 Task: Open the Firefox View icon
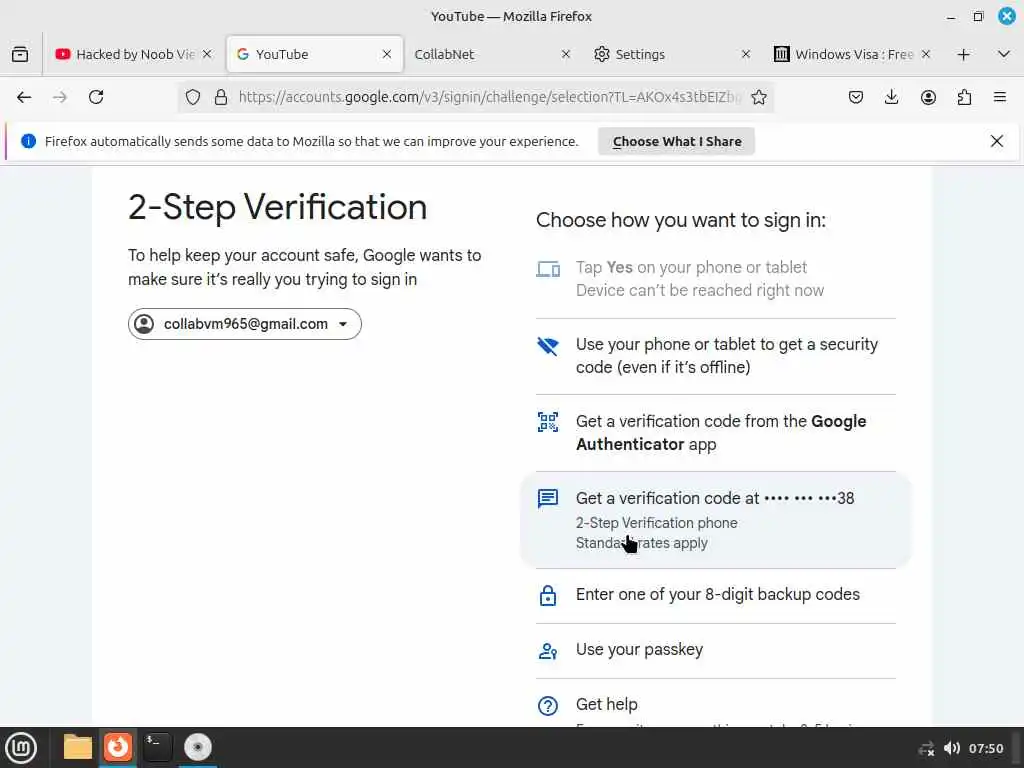pos(20,54)
